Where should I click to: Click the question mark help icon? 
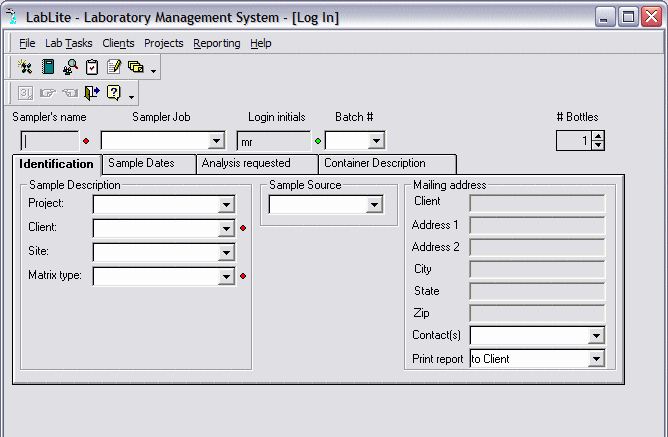click(x=114, y=92)
